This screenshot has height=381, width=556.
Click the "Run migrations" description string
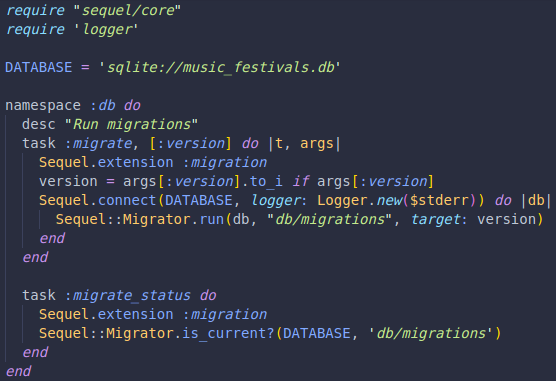click(x=132, y=125)
